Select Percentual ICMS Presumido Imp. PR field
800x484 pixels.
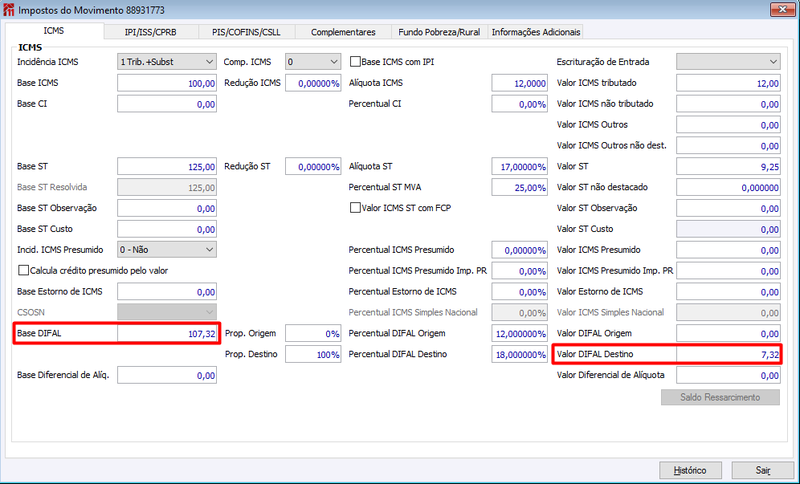(520, 271)
